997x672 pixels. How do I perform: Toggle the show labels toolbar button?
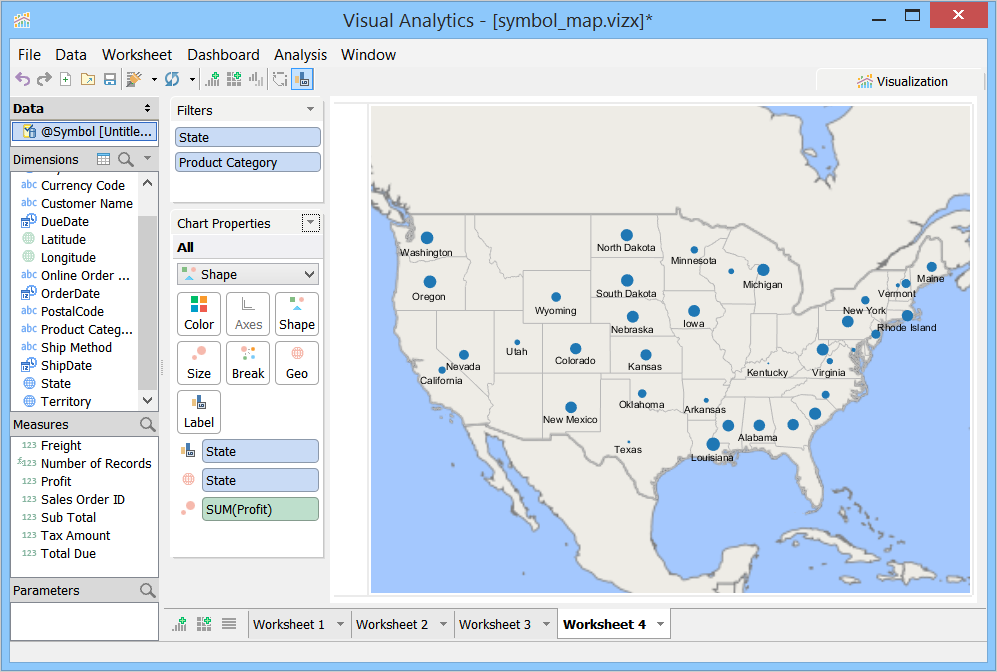click(303, 79)
